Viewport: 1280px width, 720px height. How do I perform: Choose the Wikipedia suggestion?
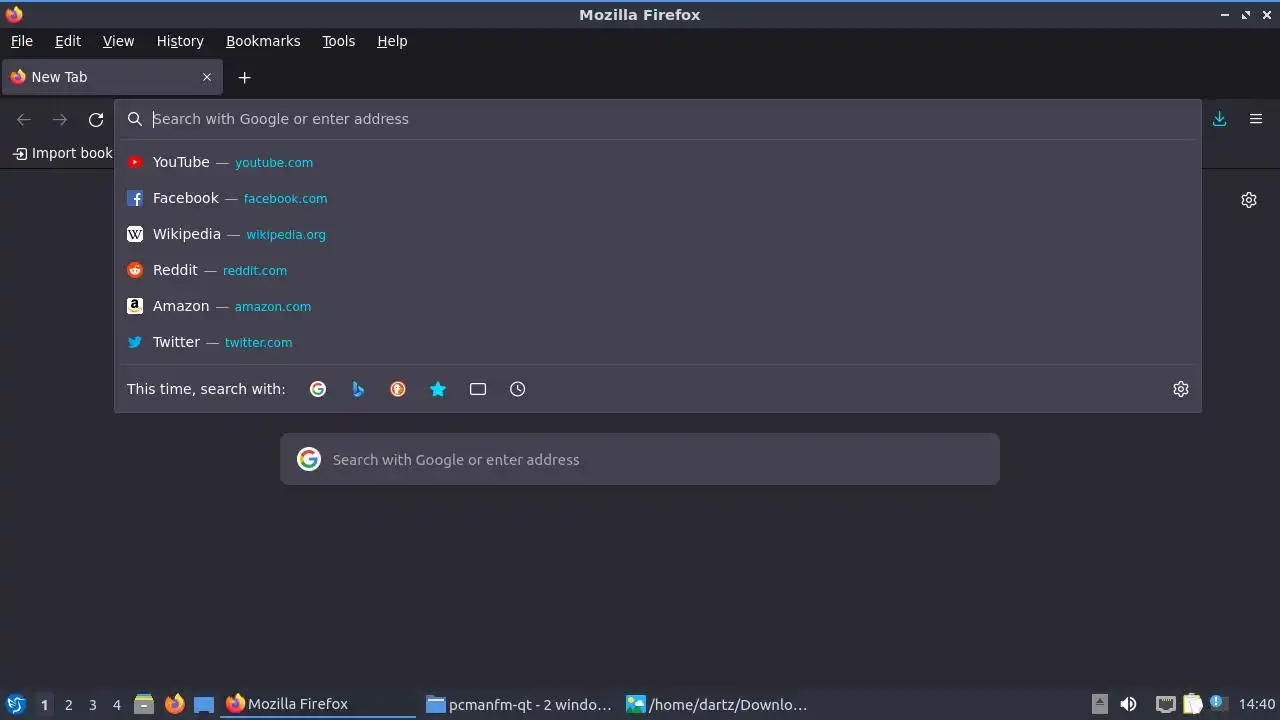pos(657,234)
